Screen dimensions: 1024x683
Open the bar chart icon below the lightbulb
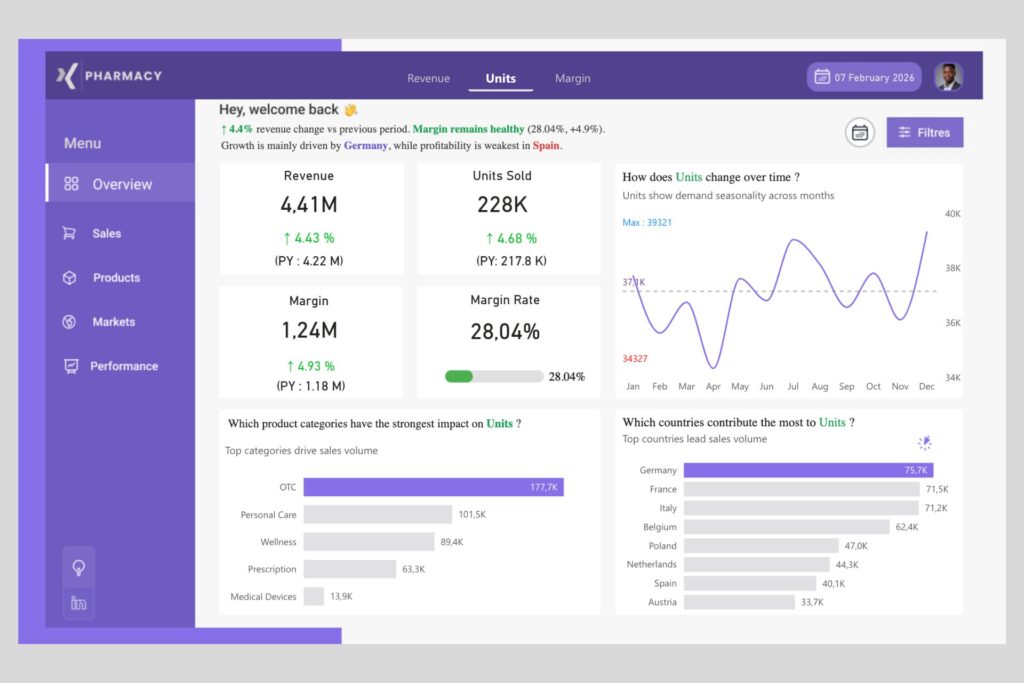point(78,603)
